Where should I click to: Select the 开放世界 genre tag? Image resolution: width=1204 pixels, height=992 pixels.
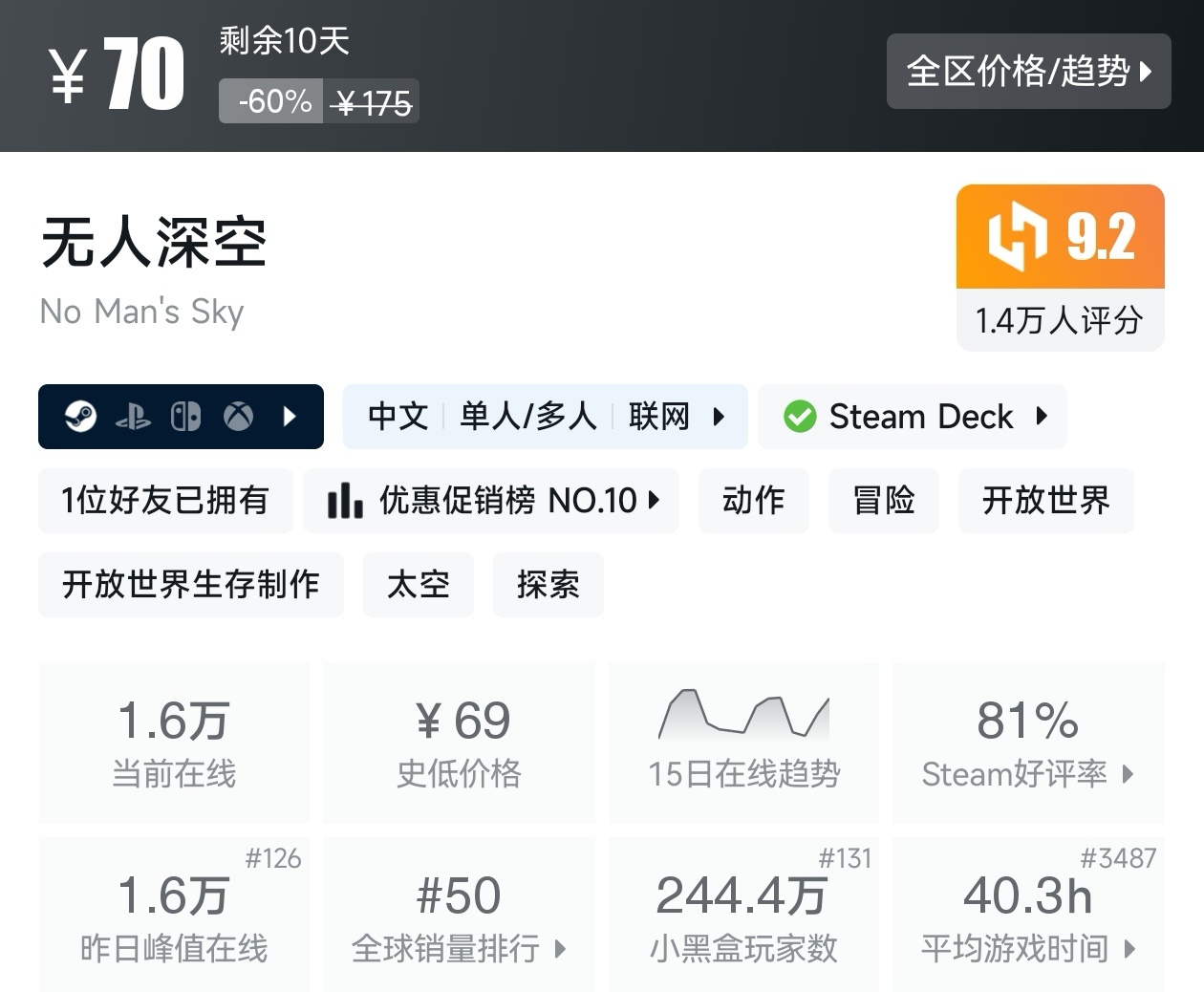tap(1046, 500)
